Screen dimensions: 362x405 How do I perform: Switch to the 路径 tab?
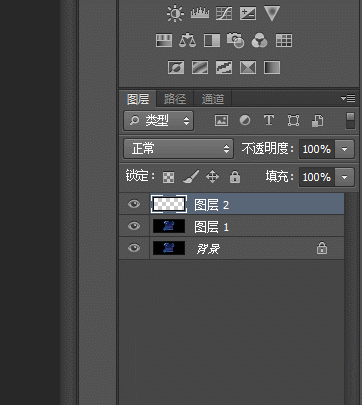point(175,99)
